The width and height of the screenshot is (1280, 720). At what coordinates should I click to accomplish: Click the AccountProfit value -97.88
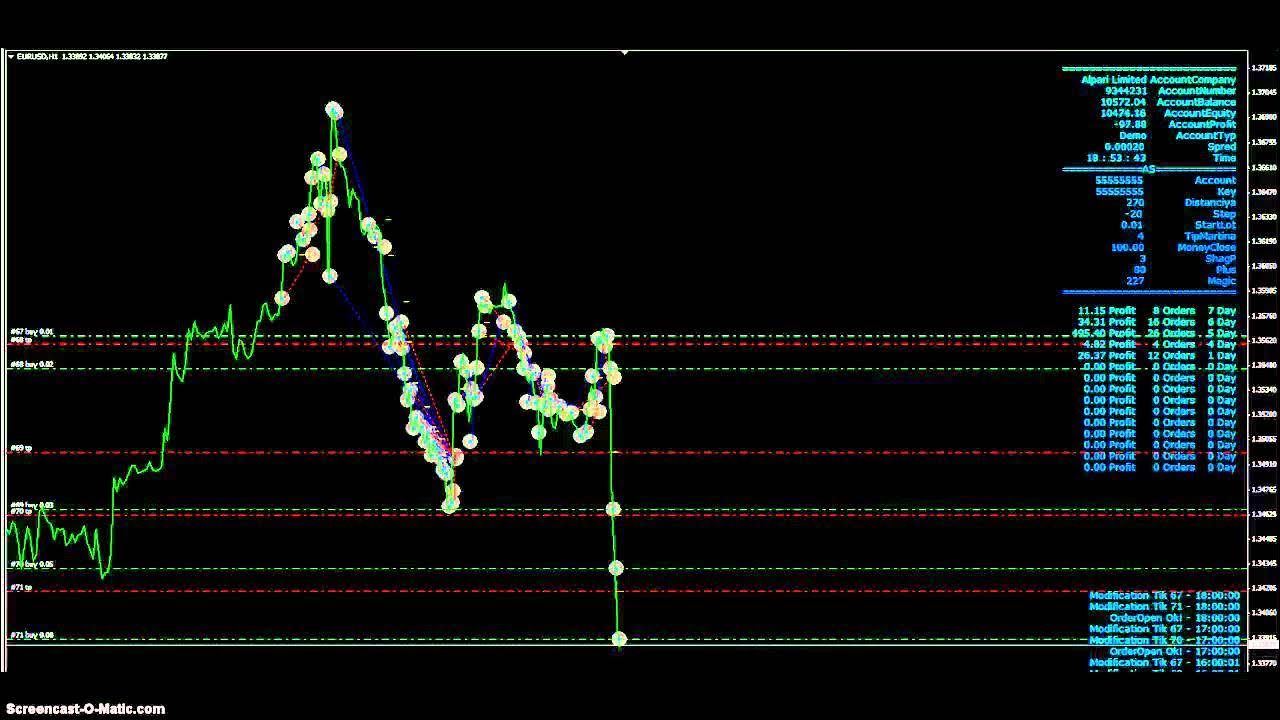[x=1130, y=125]
